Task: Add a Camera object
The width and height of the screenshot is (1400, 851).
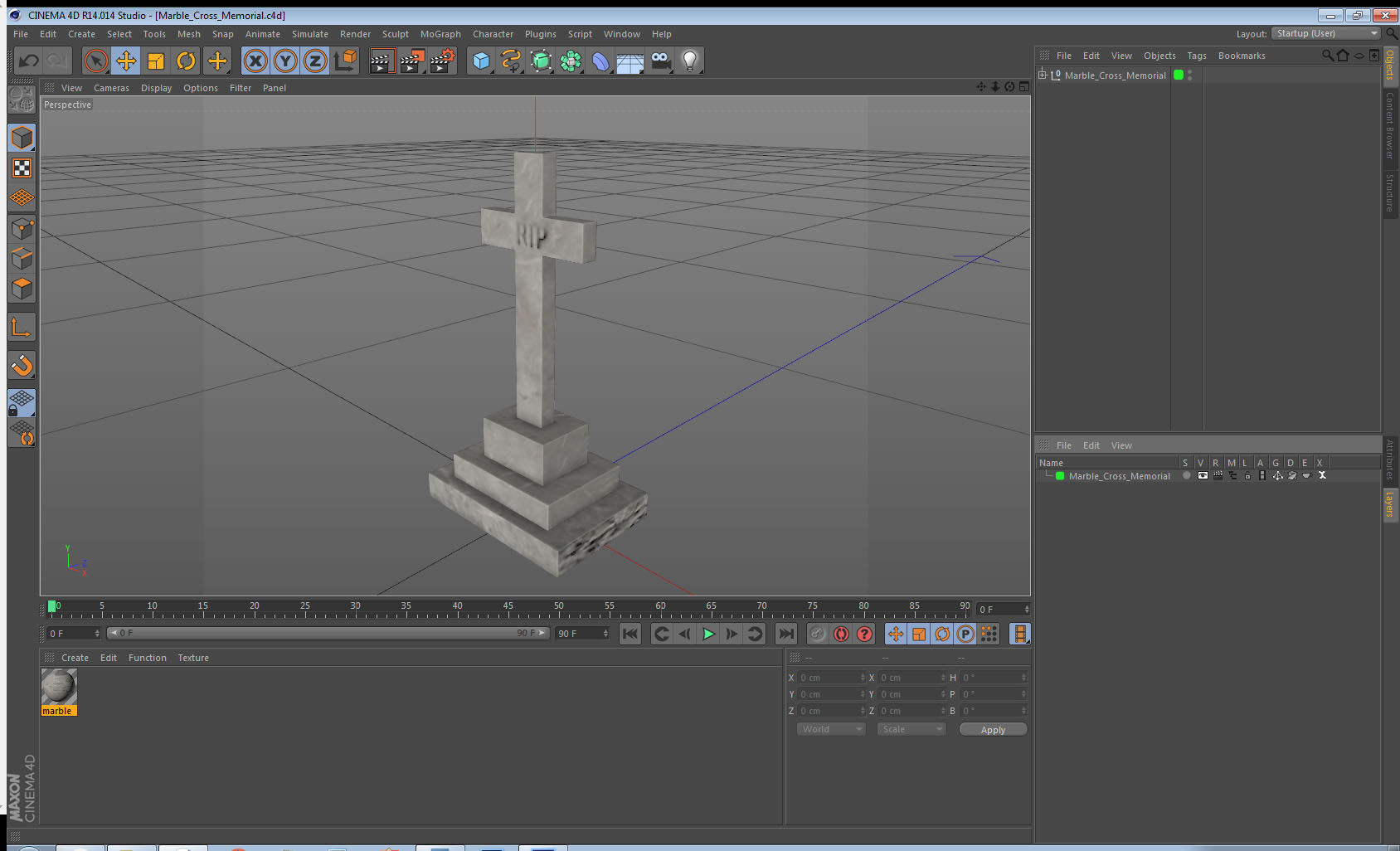Action: [660, 61]
